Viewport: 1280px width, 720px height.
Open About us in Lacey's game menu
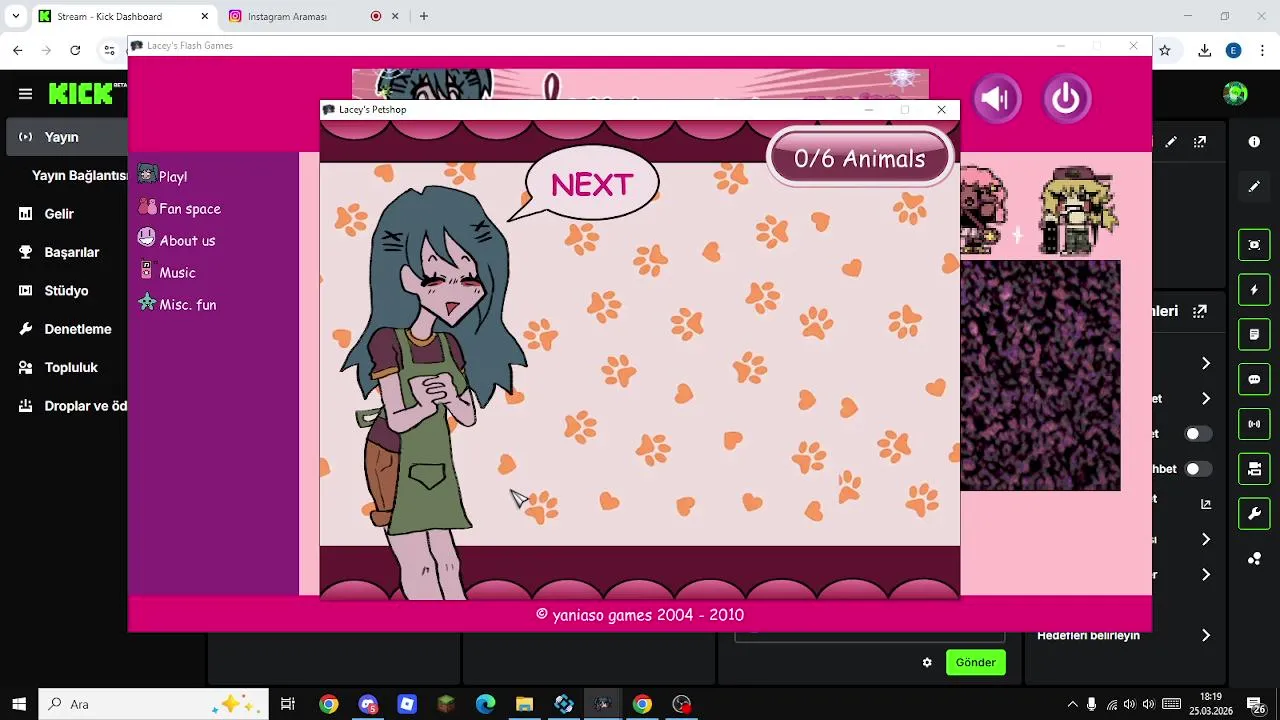(x=177, y=240)
